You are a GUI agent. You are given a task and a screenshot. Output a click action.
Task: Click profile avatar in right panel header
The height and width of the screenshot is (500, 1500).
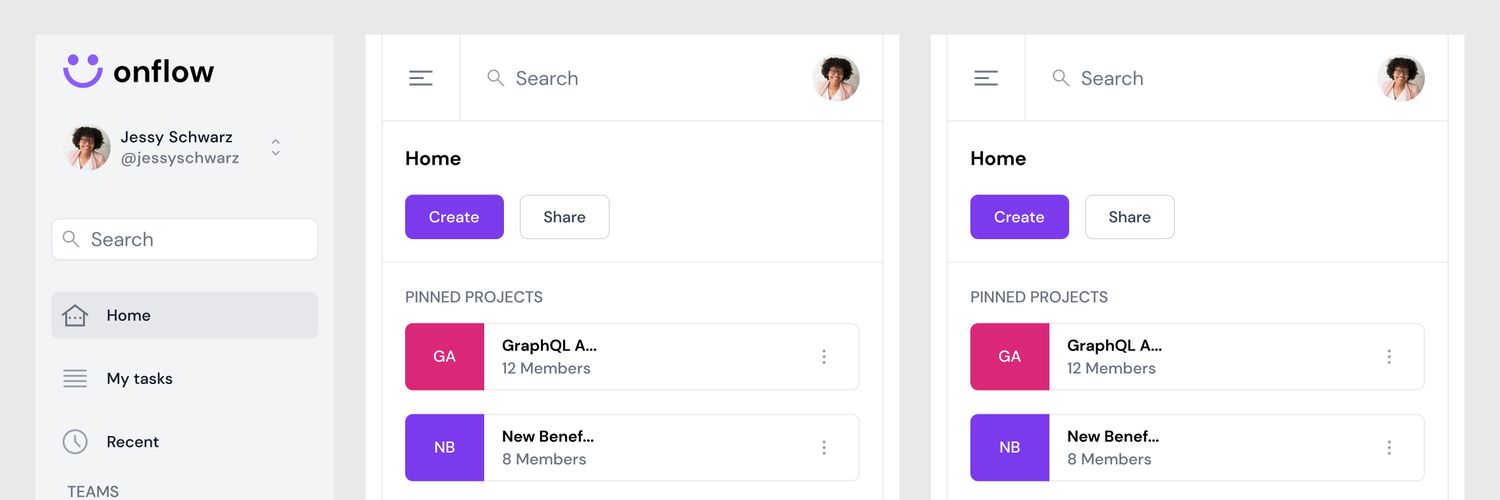[x=1401, y=78]
